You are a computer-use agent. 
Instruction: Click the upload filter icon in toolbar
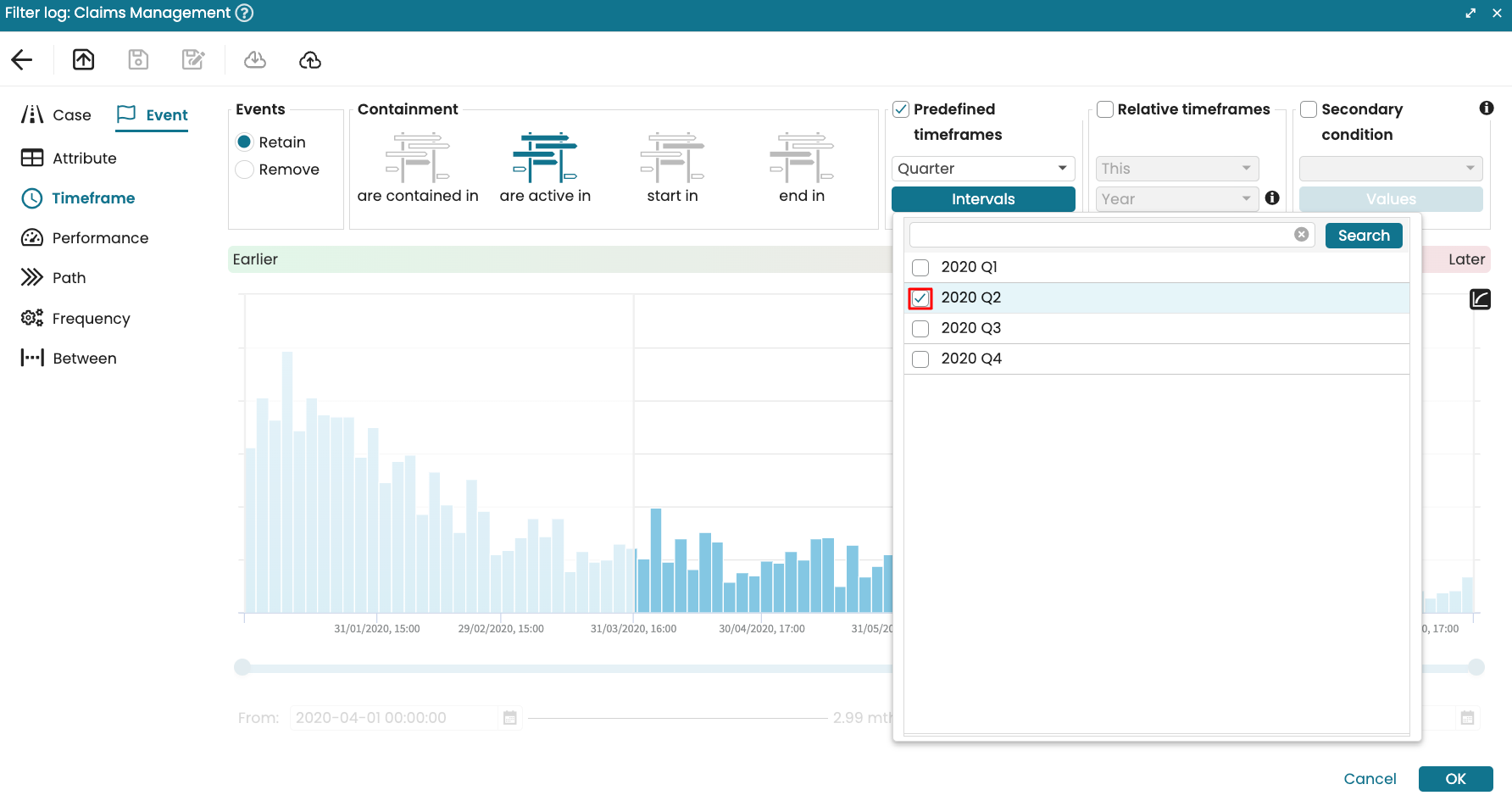(x=83, y=59)
